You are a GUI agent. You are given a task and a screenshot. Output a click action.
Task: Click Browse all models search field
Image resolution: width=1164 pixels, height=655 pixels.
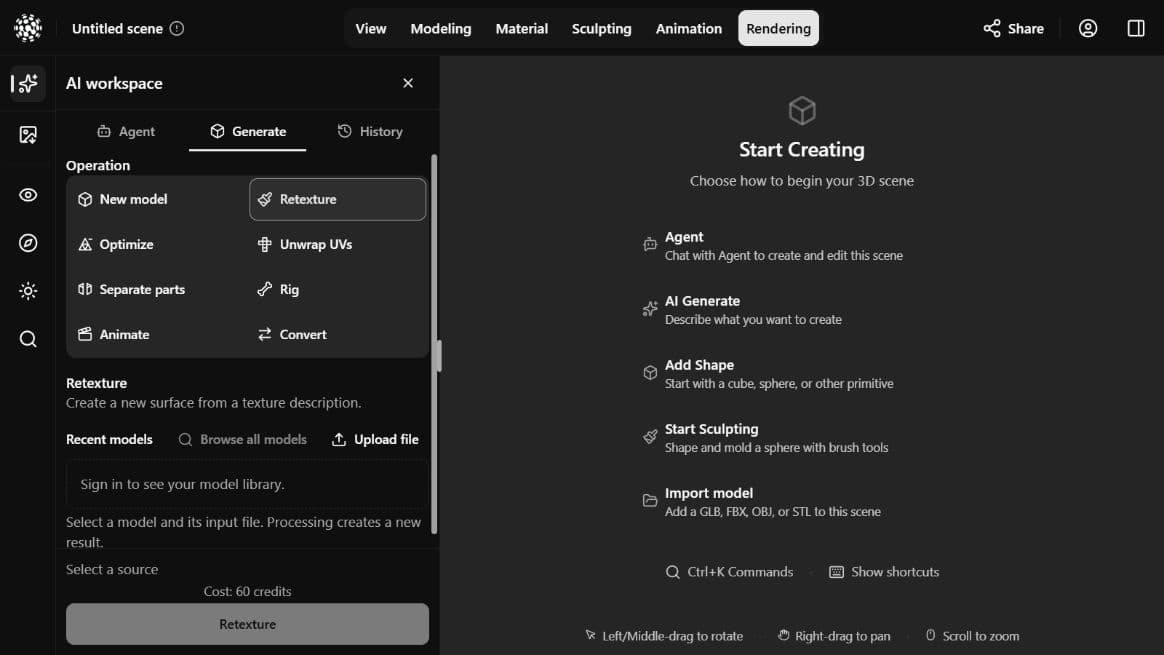click(242, 440)
